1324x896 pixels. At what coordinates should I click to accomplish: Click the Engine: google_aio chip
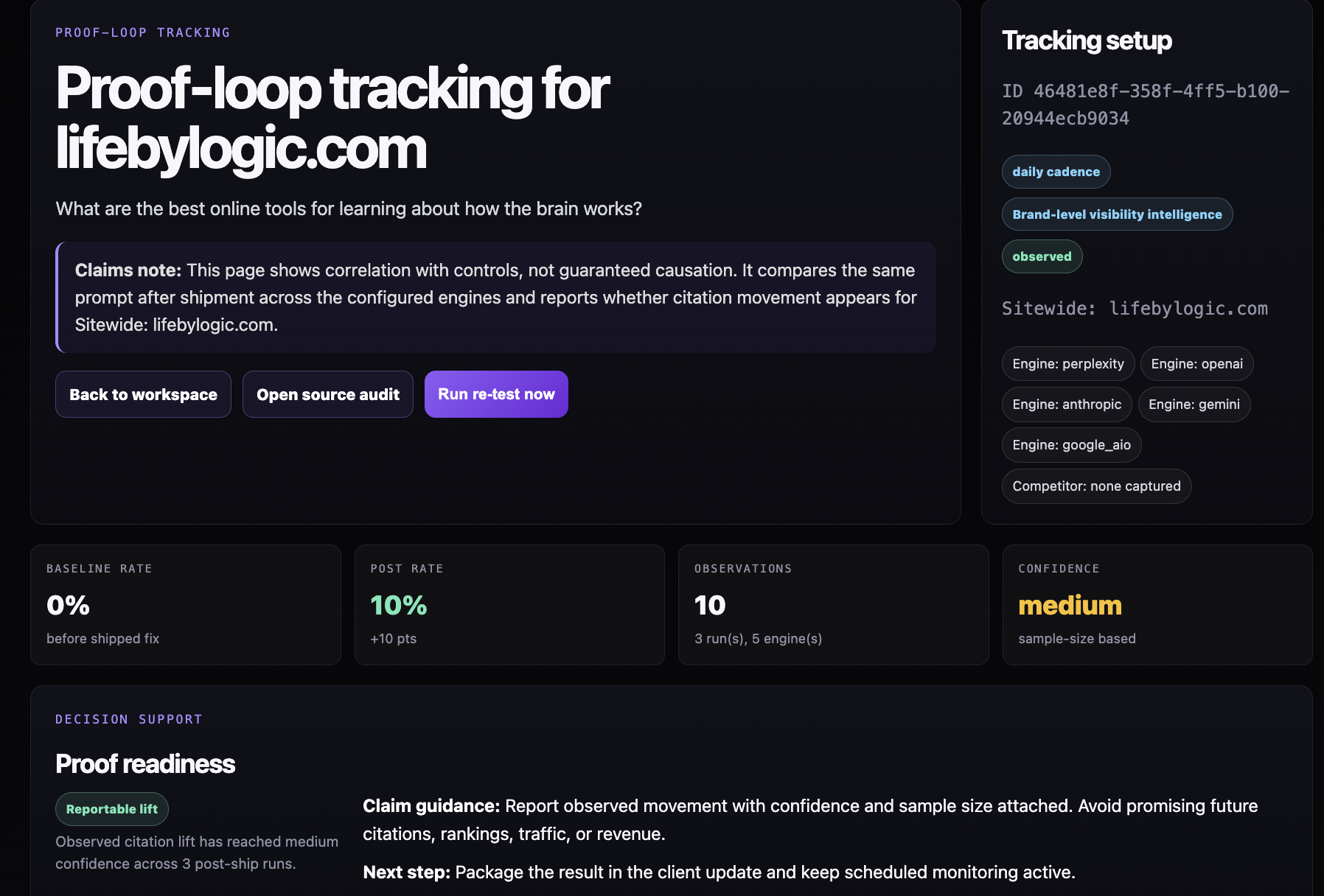point(1071,445)
